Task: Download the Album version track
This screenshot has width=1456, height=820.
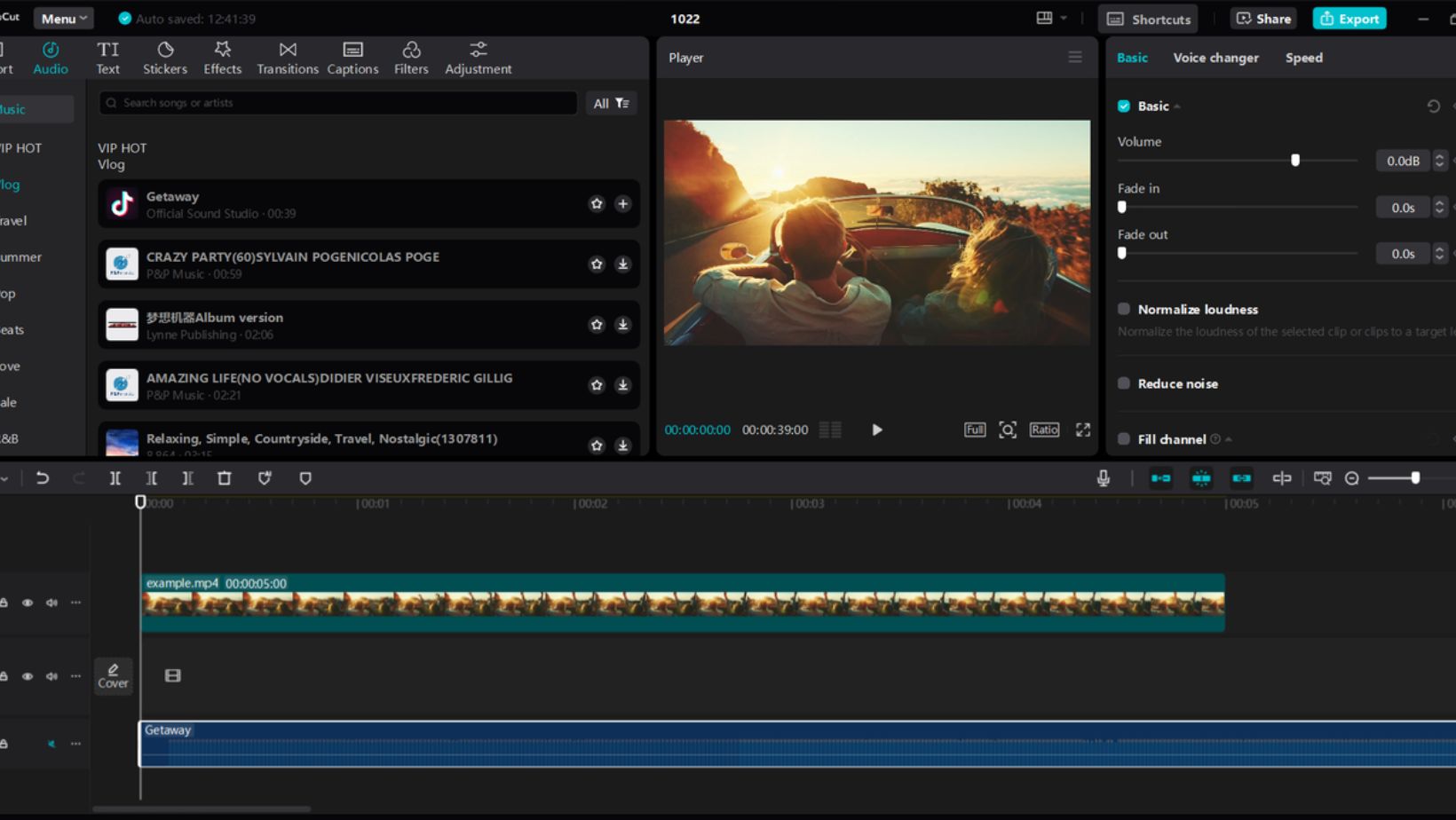Action: point(623,325)
